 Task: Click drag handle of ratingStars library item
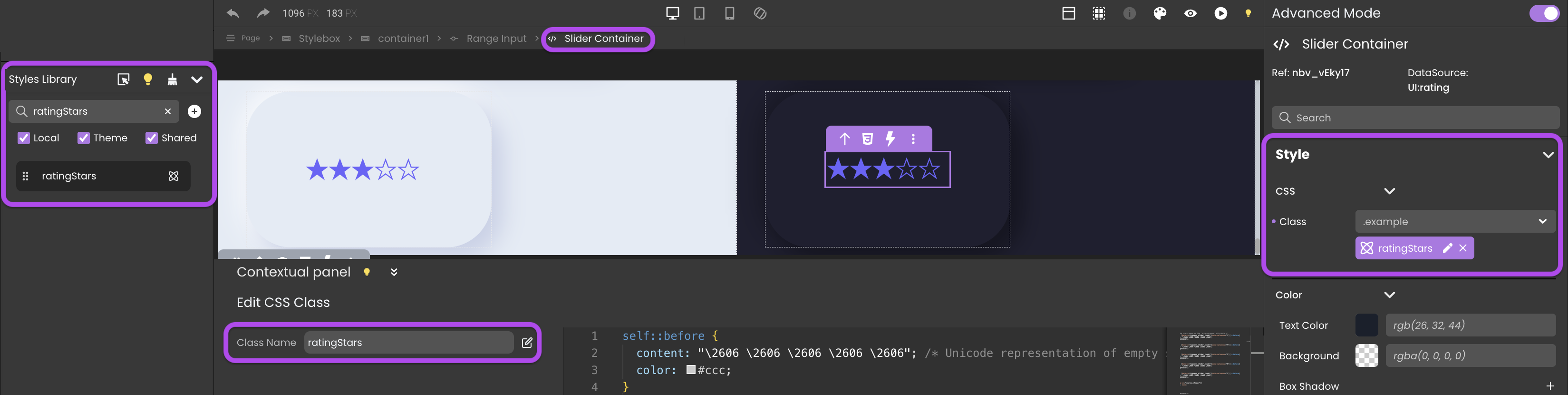(x=26, y=176)
